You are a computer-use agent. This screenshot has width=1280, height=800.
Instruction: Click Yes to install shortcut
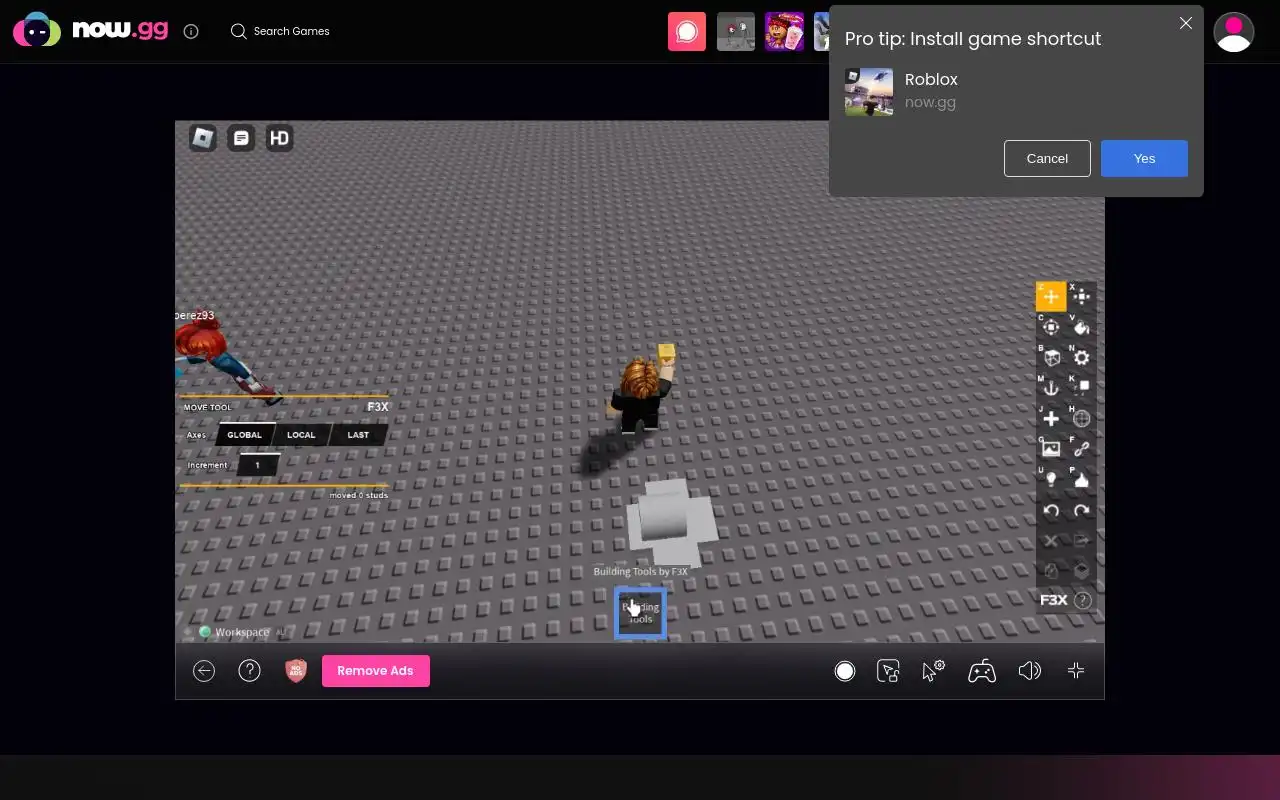coord(1144,158)
